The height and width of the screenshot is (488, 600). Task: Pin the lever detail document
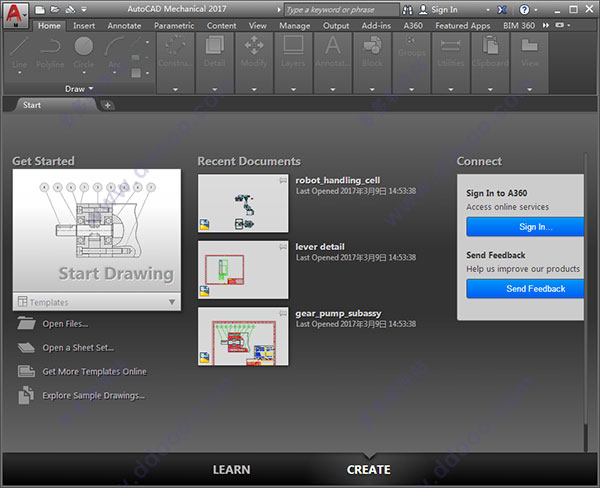click(283, 247)
